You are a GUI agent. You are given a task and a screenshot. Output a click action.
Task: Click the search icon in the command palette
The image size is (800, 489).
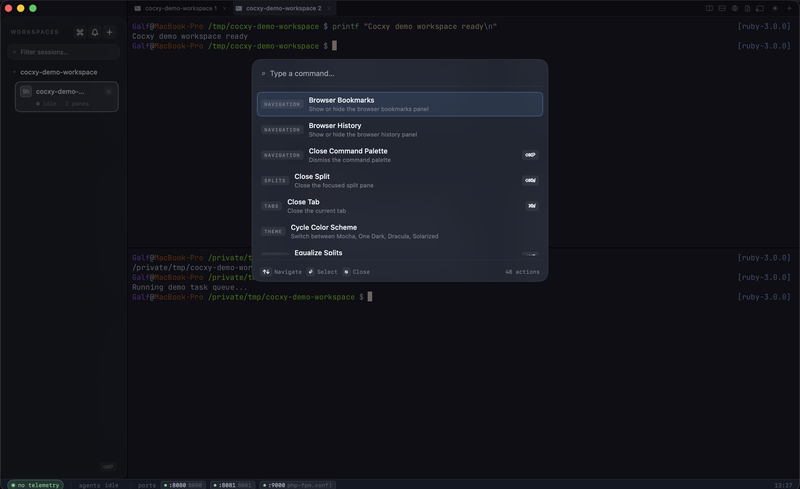(x=263, y=74)
